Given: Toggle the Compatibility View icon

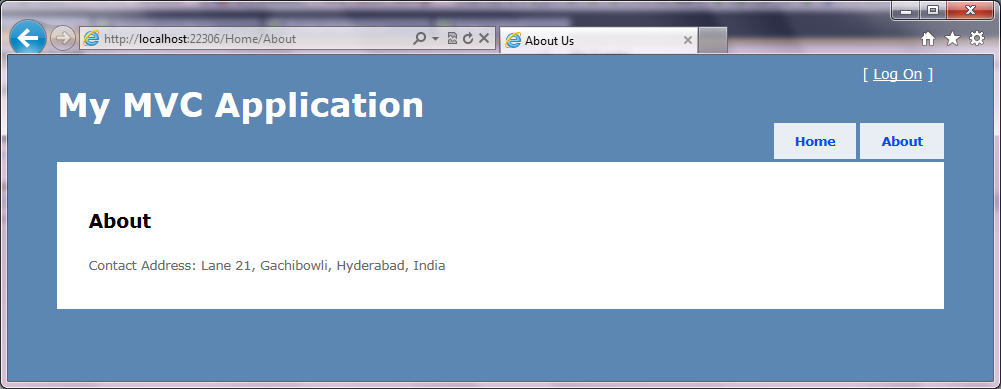Looking at the screenshot, I should 453,39.
